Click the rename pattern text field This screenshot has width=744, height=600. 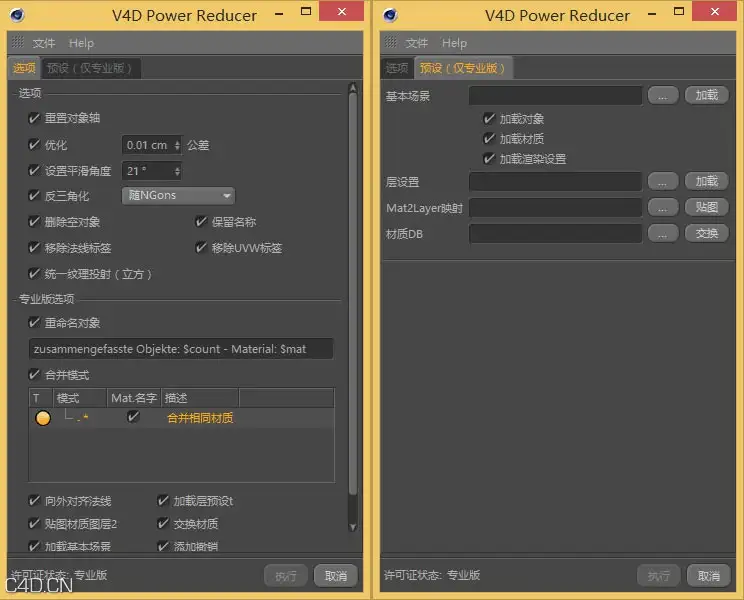point(180,349)
